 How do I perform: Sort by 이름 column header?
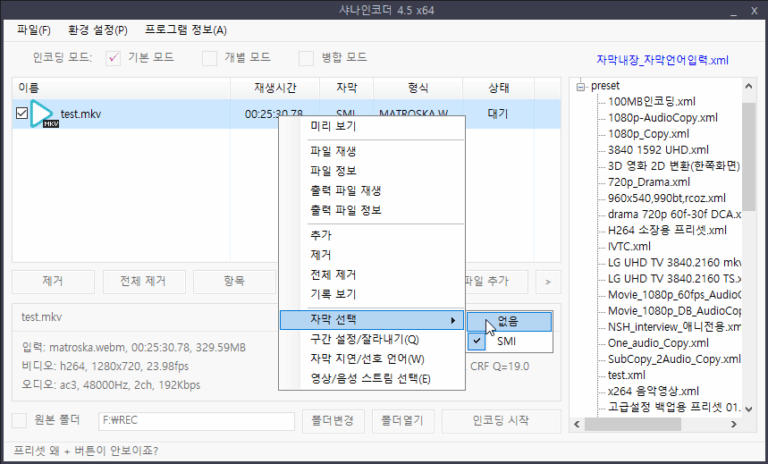coord(121,88)
